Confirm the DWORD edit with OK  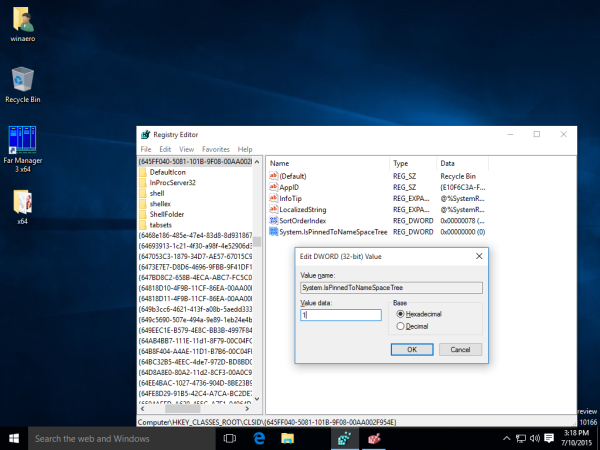tap(412, 349)
